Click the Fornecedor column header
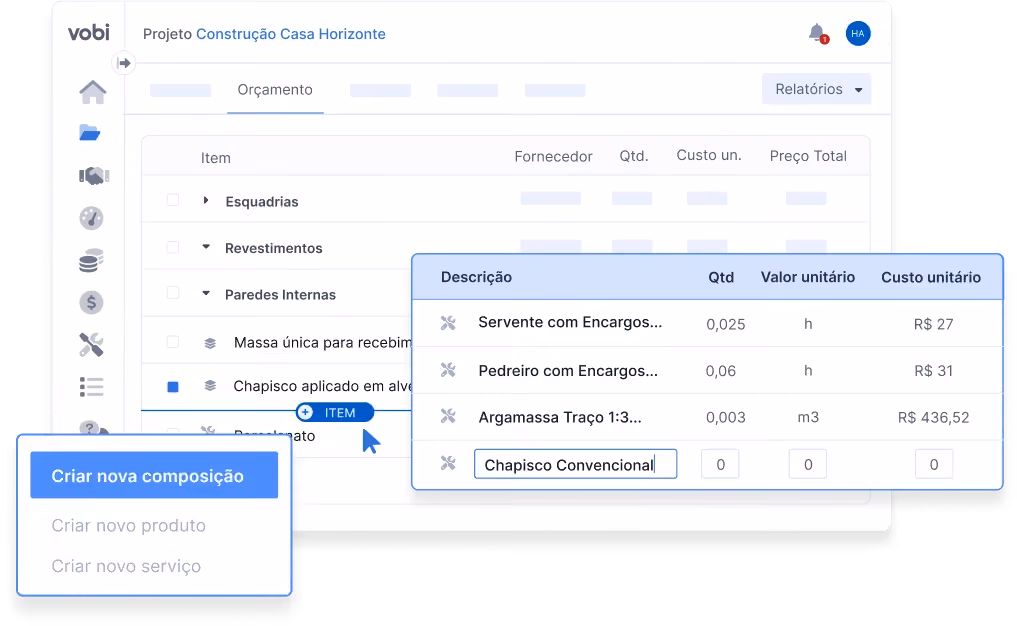1017x626 pixels. pyautogui.click(x=553, y=156)
